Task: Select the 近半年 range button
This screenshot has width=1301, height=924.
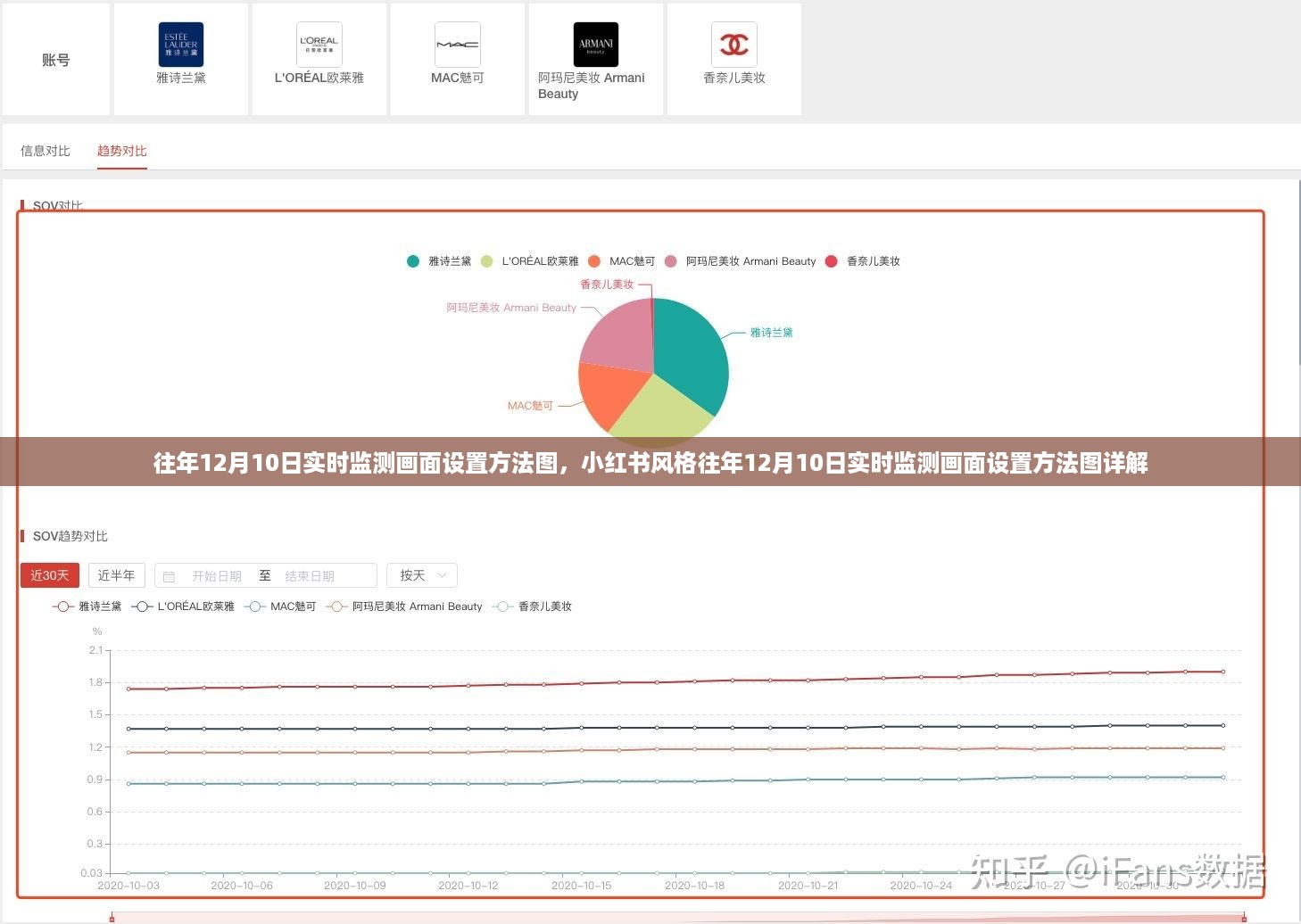Action: [116, 575]
